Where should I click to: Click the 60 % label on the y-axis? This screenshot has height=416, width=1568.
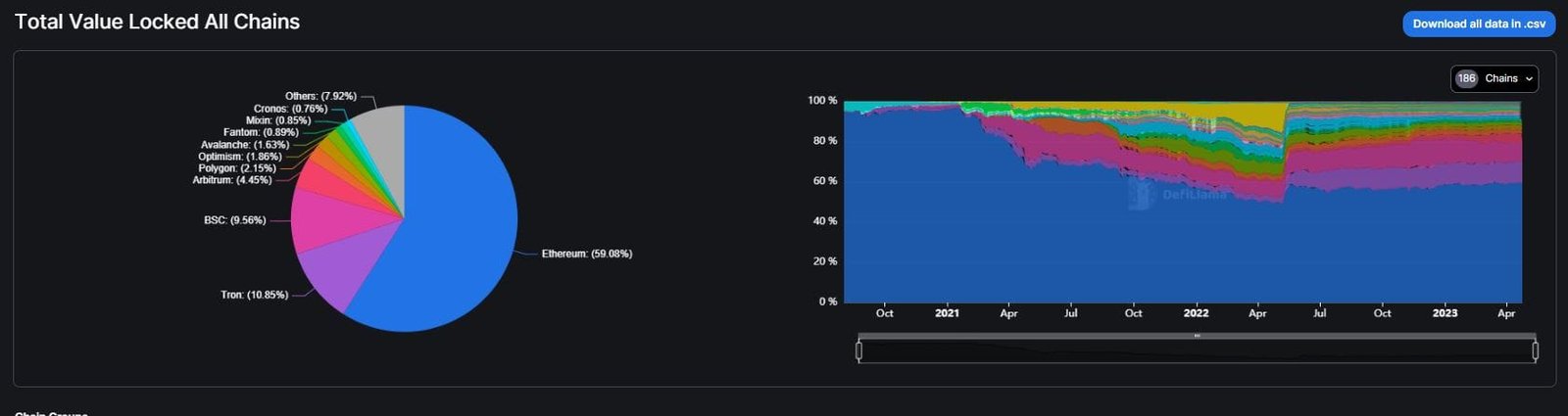coord(825,181)
